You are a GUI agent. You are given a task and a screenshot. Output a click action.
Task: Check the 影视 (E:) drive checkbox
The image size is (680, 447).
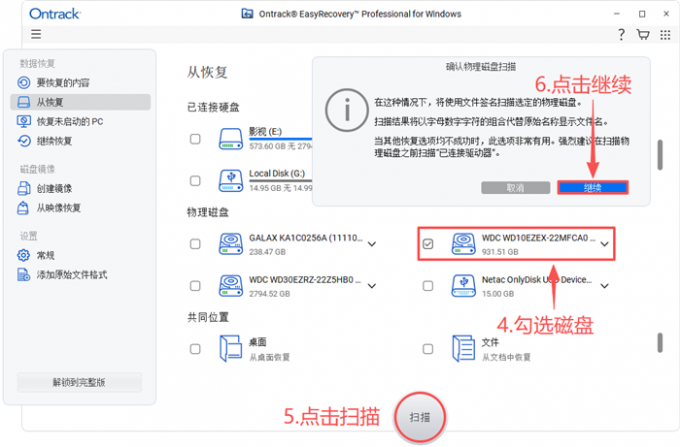(x=195, y=139)
